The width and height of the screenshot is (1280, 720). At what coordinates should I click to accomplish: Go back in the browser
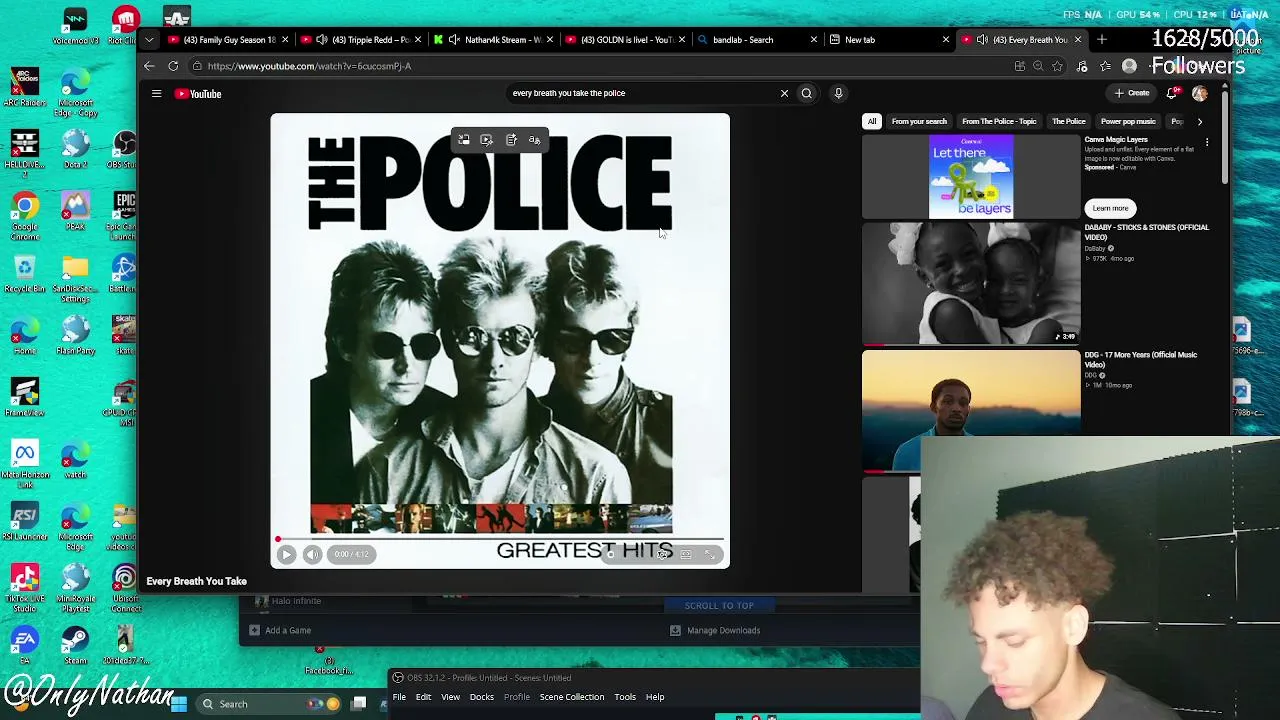(x=149, y=66)
